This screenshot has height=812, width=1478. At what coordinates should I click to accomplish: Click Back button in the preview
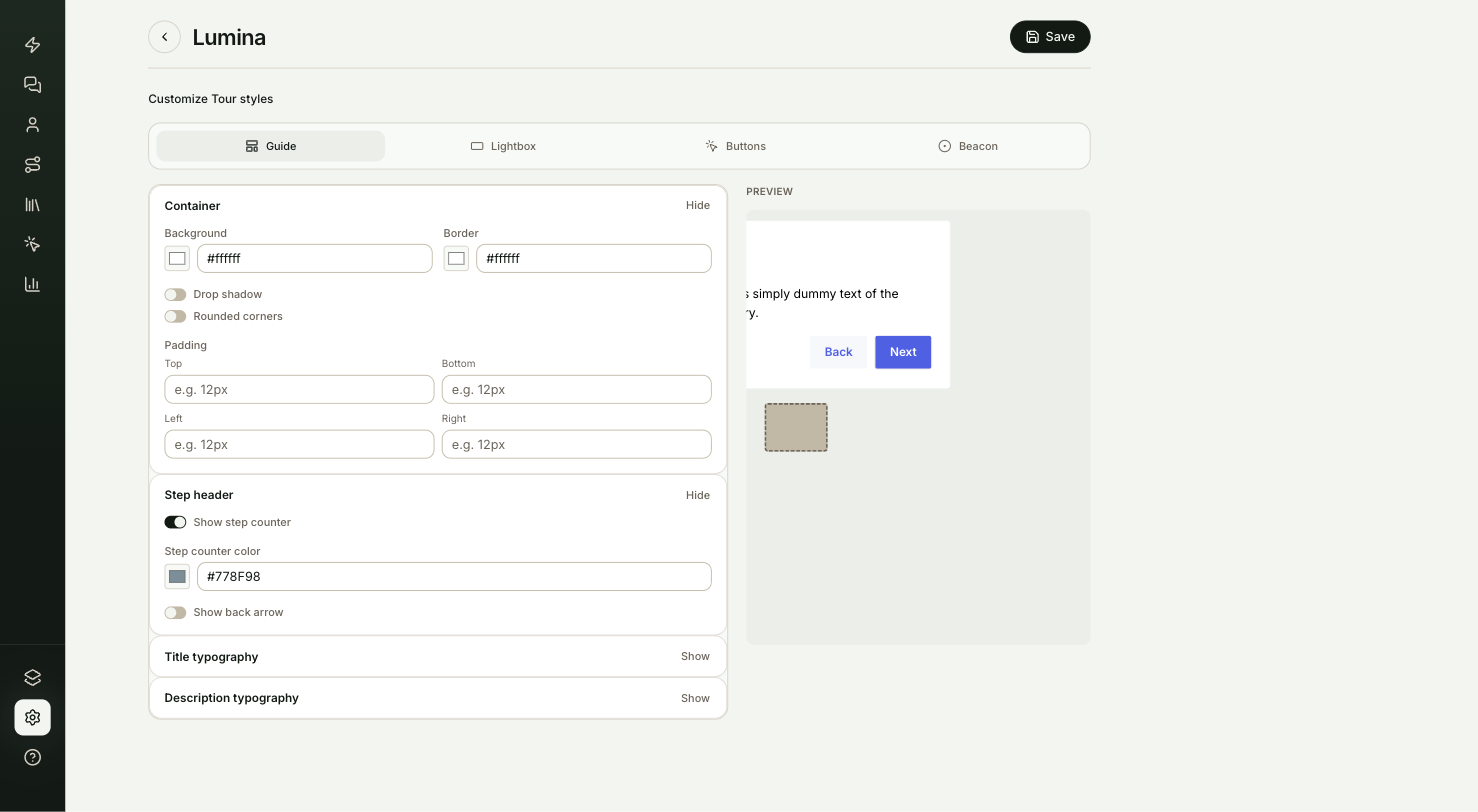(x=838, y=352)
